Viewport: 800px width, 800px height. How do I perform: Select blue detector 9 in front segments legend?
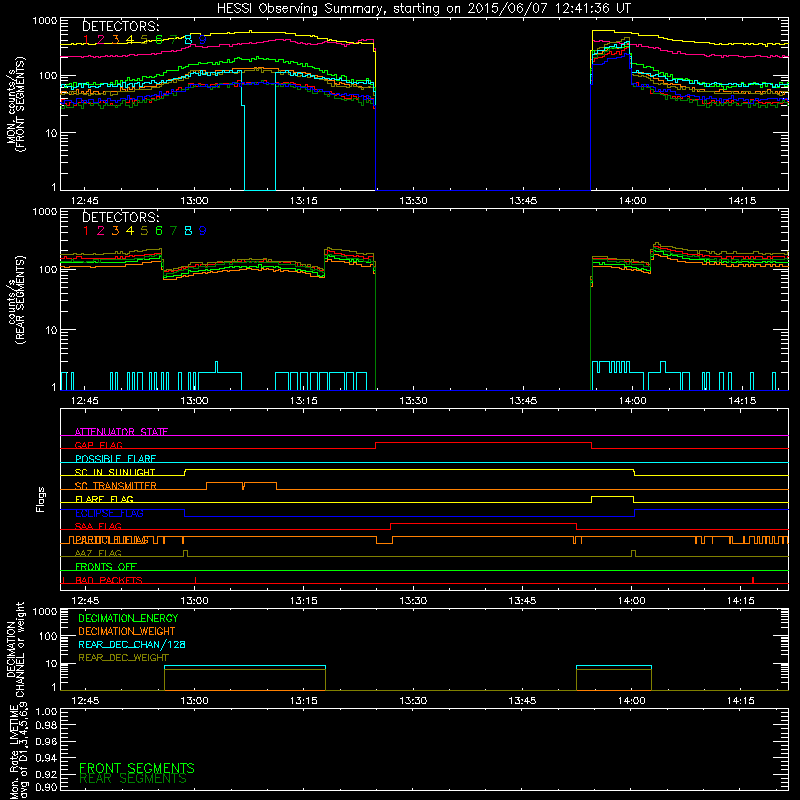[x=203, y=39]
